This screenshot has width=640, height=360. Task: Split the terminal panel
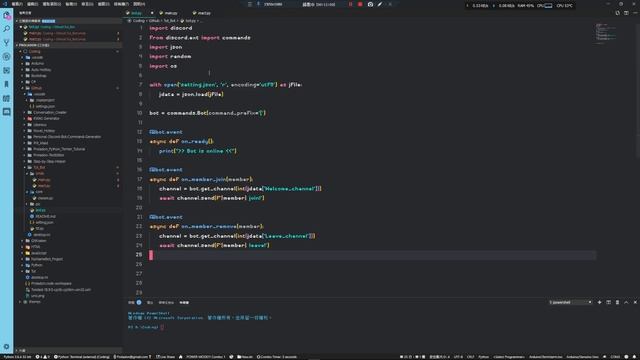(x=608, y=302)
